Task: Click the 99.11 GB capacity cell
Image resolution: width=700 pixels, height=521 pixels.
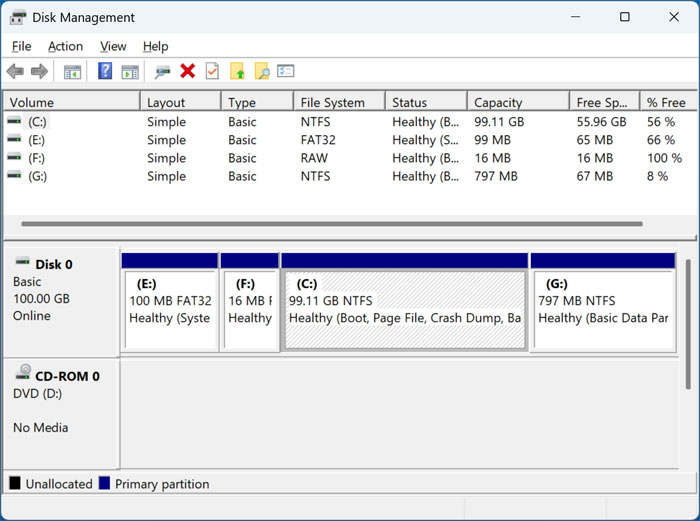Action: (499, 122)
